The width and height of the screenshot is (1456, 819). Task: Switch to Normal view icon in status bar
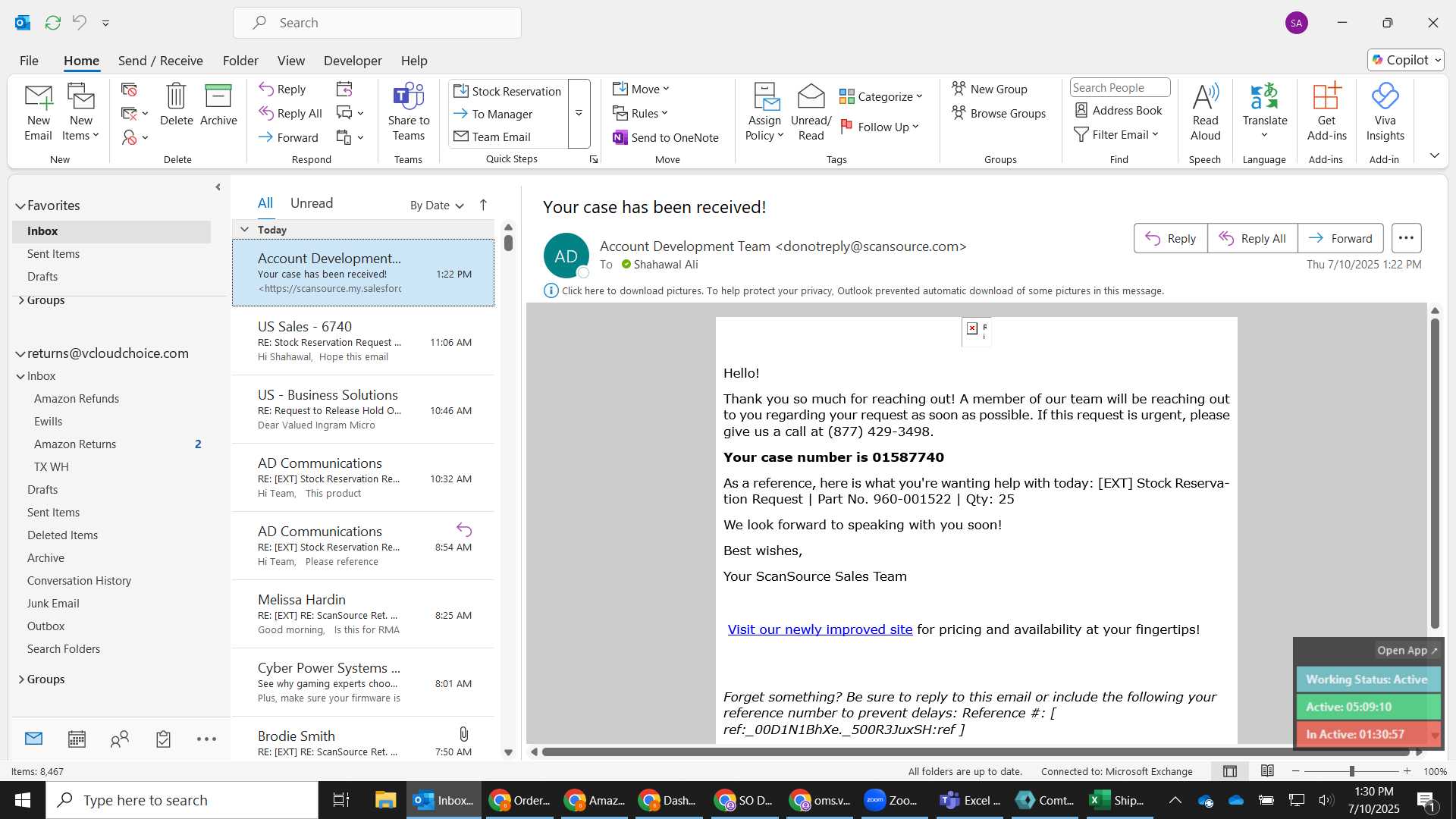[1230, 771]
